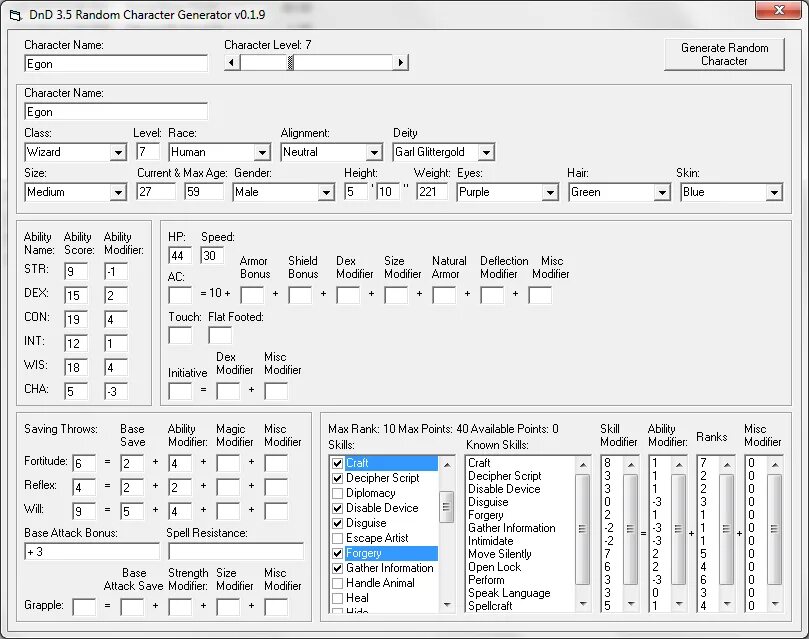Close the Character Generator window
This screenshot has height=639, width=809.
click(x=778, y=10)
